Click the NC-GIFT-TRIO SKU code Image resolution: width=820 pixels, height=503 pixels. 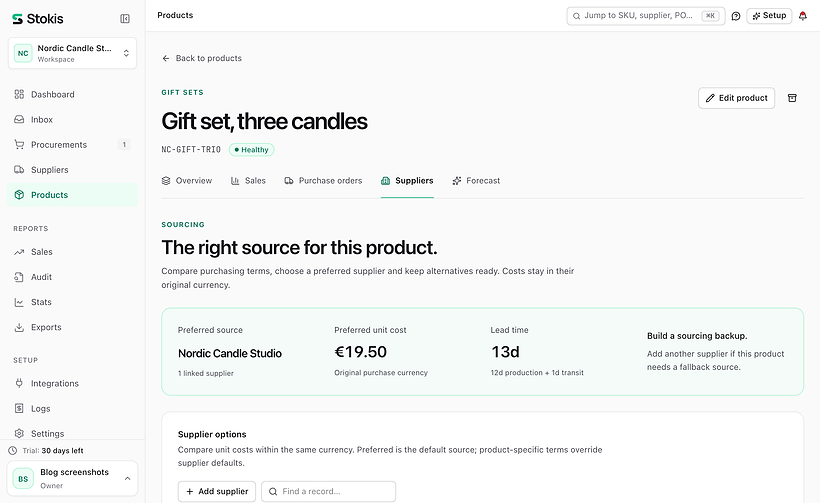tap(191, 150)
